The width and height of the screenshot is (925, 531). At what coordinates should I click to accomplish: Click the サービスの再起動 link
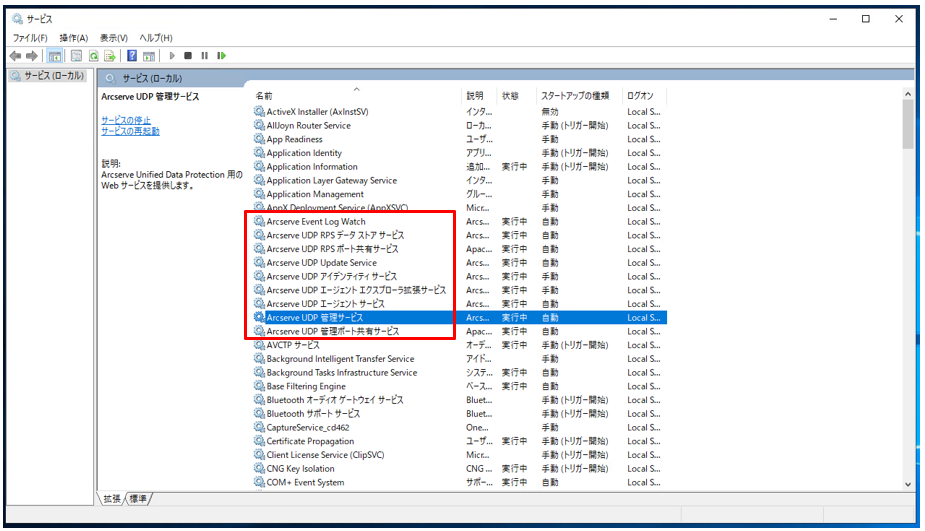[130, 131]
